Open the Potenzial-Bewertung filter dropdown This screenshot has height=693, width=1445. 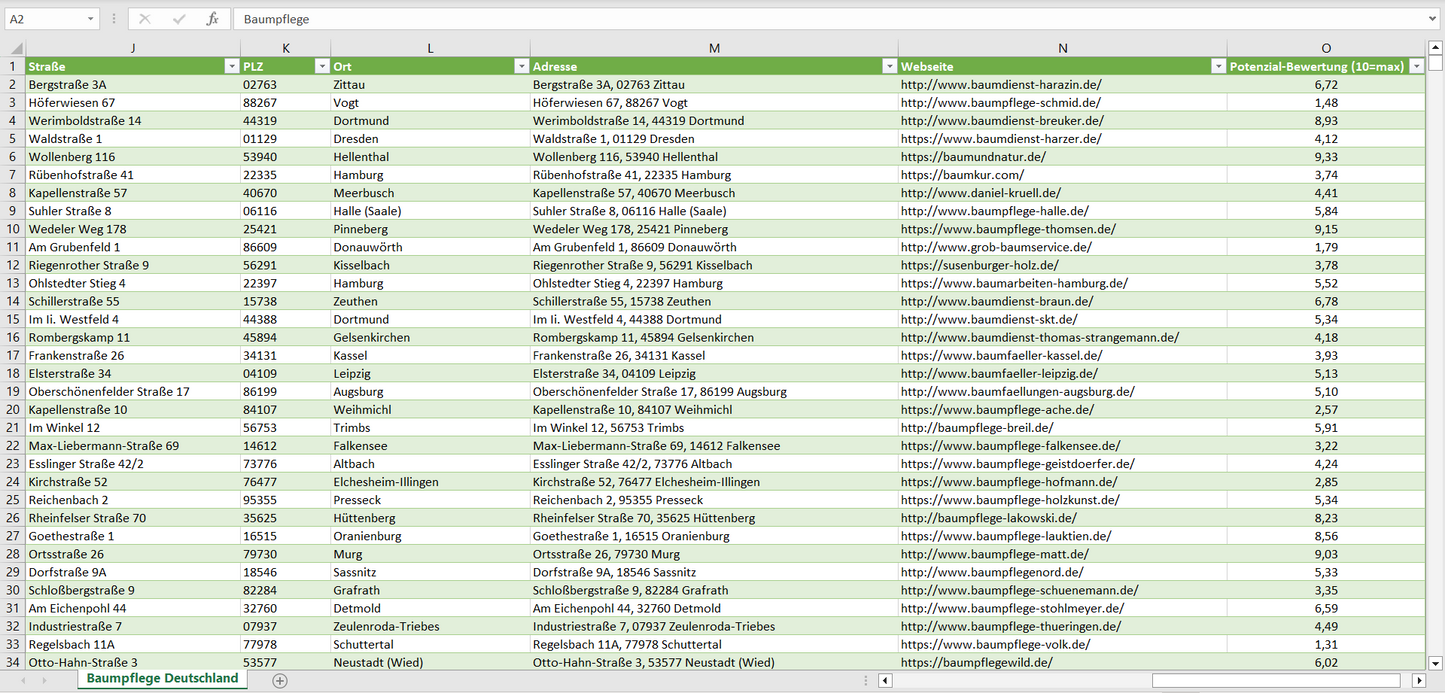click(x=1416, y=66)
